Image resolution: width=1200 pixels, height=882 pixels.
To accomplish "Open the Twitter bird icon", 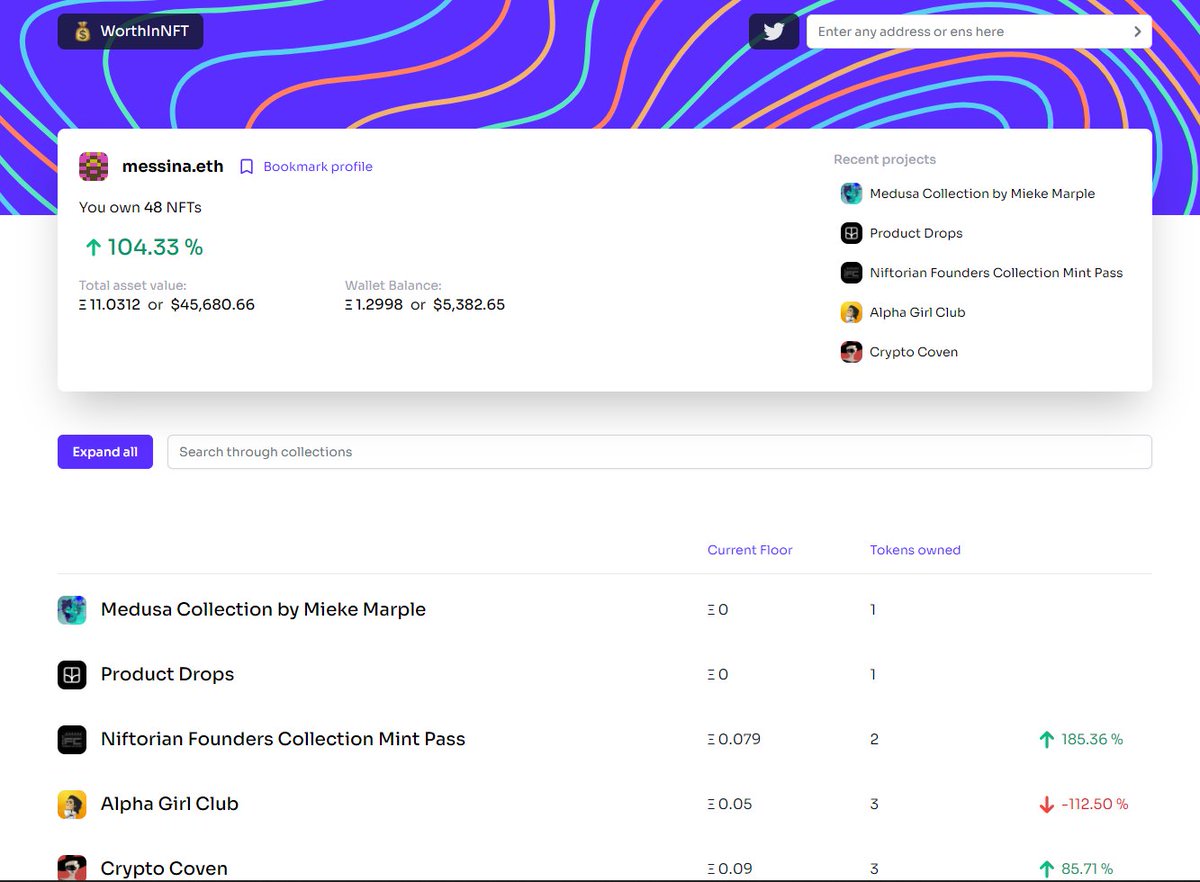I will point(773,31).
